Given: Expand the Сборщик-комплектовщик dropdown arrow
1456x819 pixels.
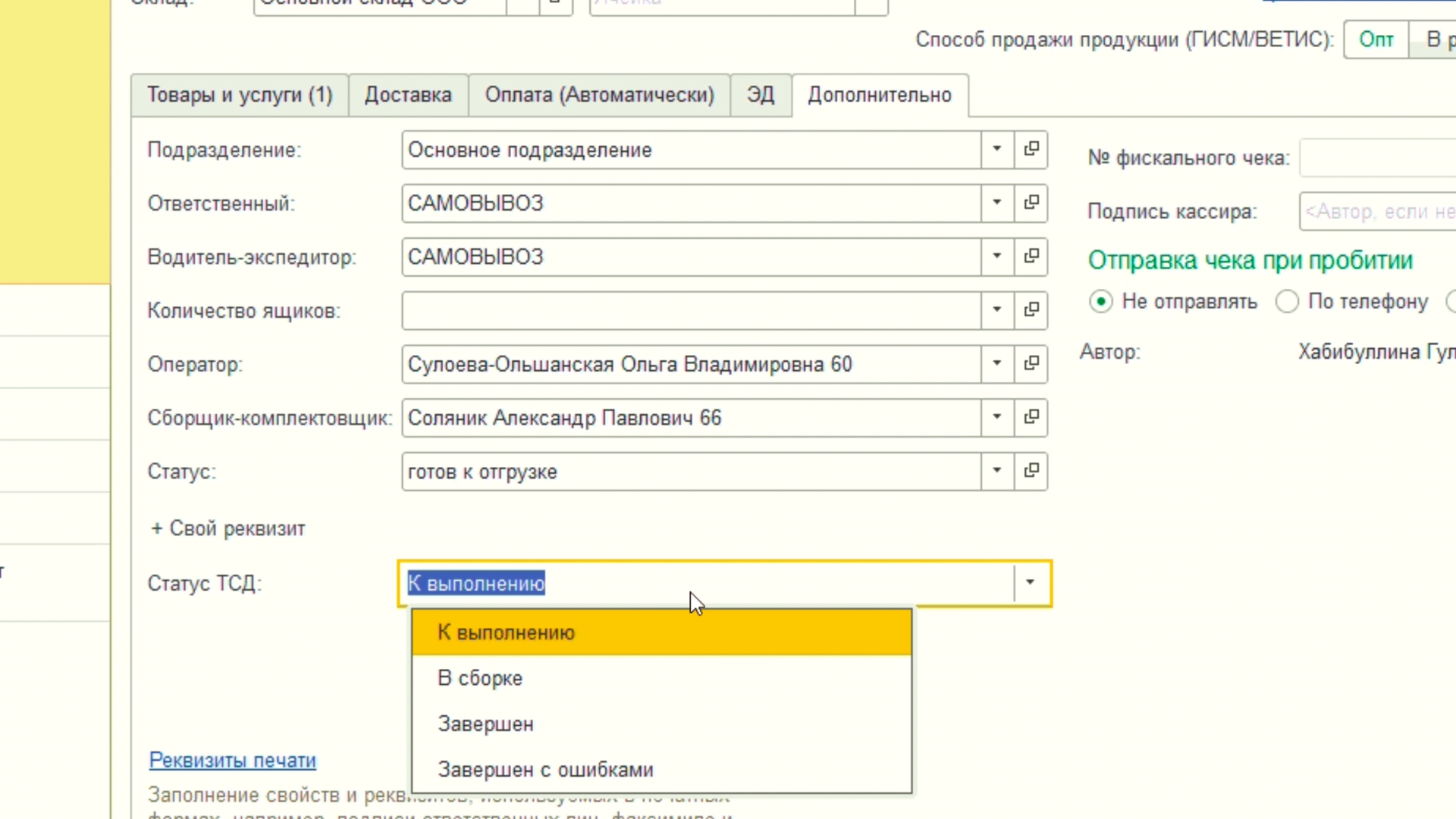Looking at the screenshot, I should [x=997, y=418].
